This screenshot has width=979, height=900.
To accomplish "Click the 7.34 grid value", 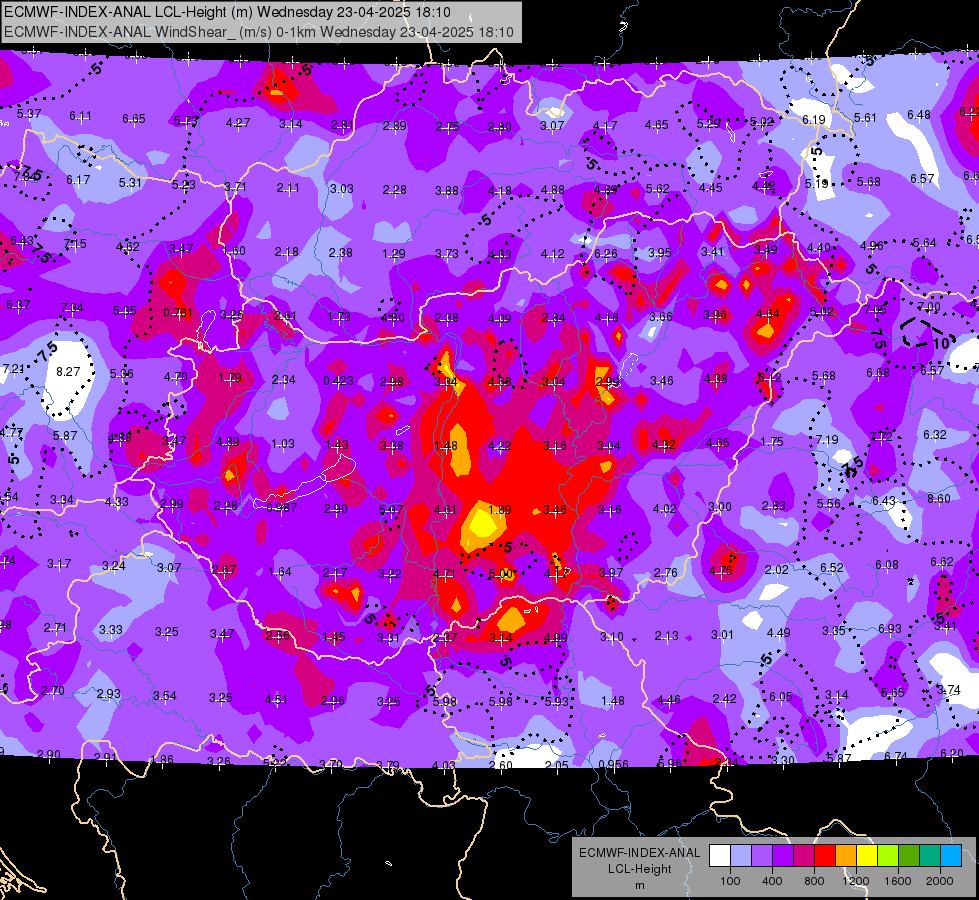I will tap(72, 308).
